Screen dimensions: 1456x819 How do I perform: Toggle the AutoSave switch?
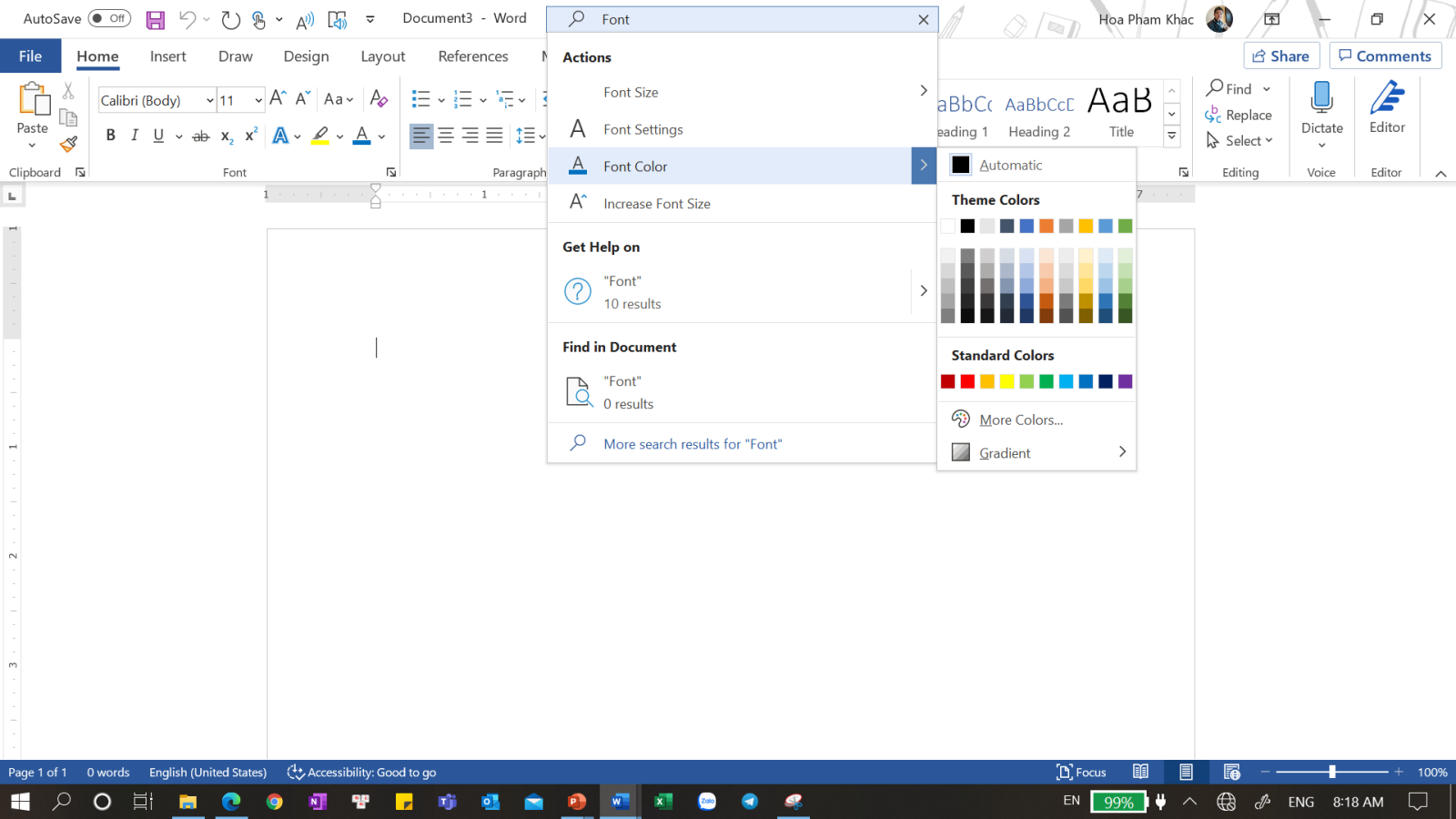109,18
